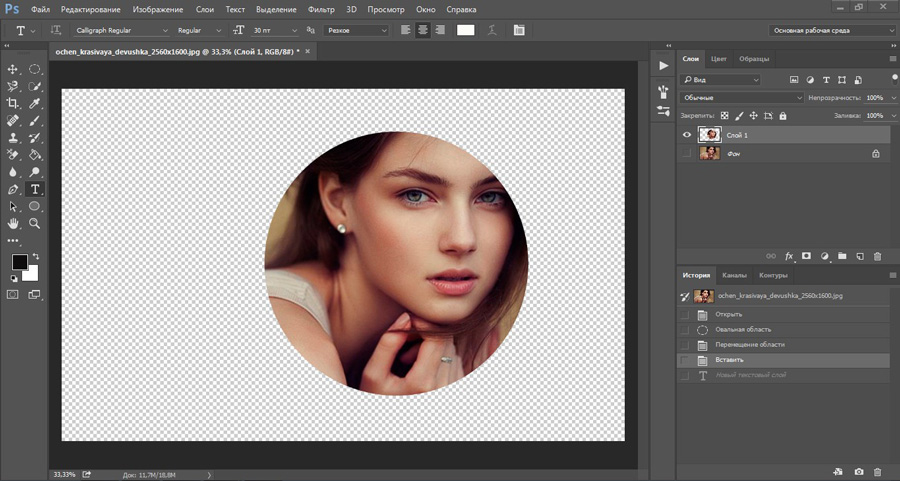
Task: Activate the Hand tool
Action: coord(13,223)
